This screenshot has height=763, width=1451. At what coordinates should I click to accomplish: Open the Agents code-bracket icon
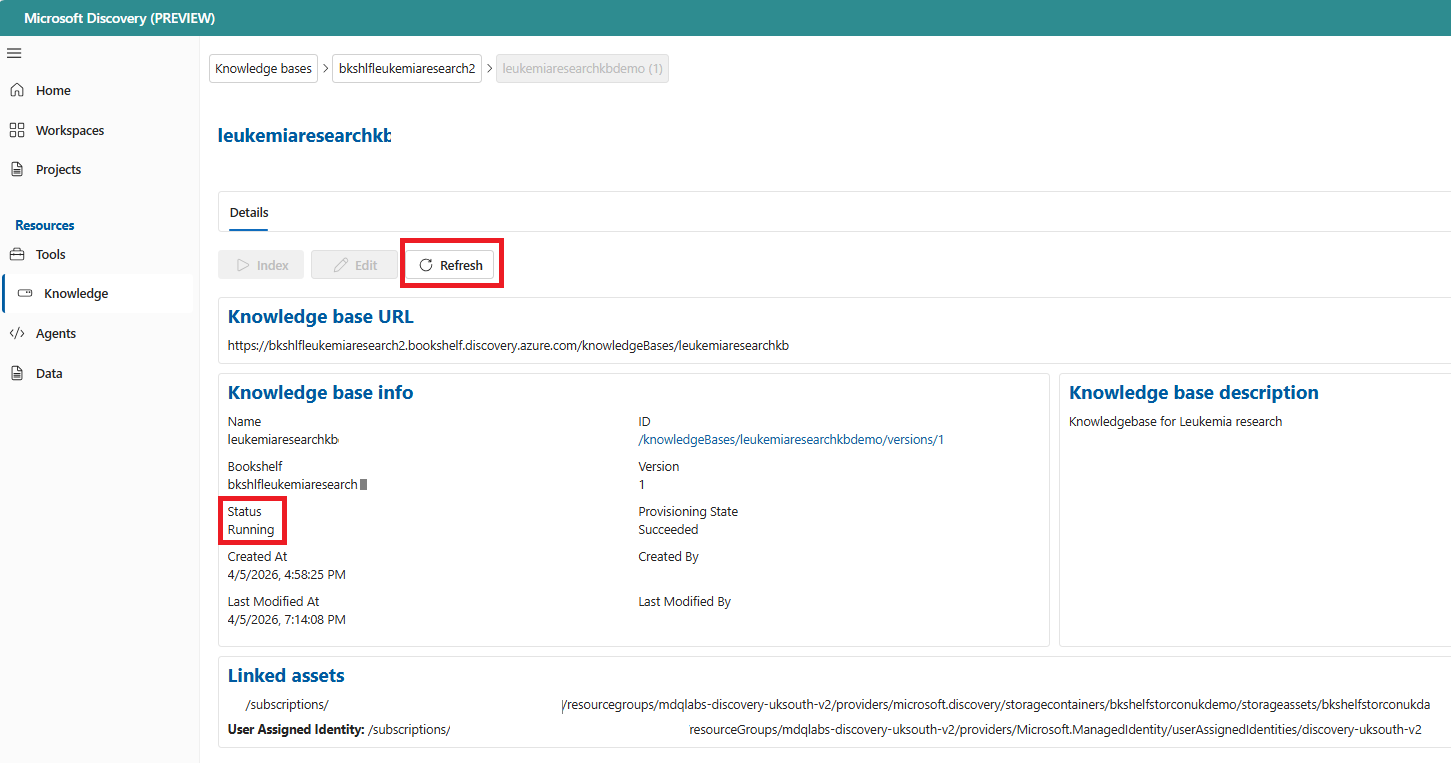pos(17,333)
